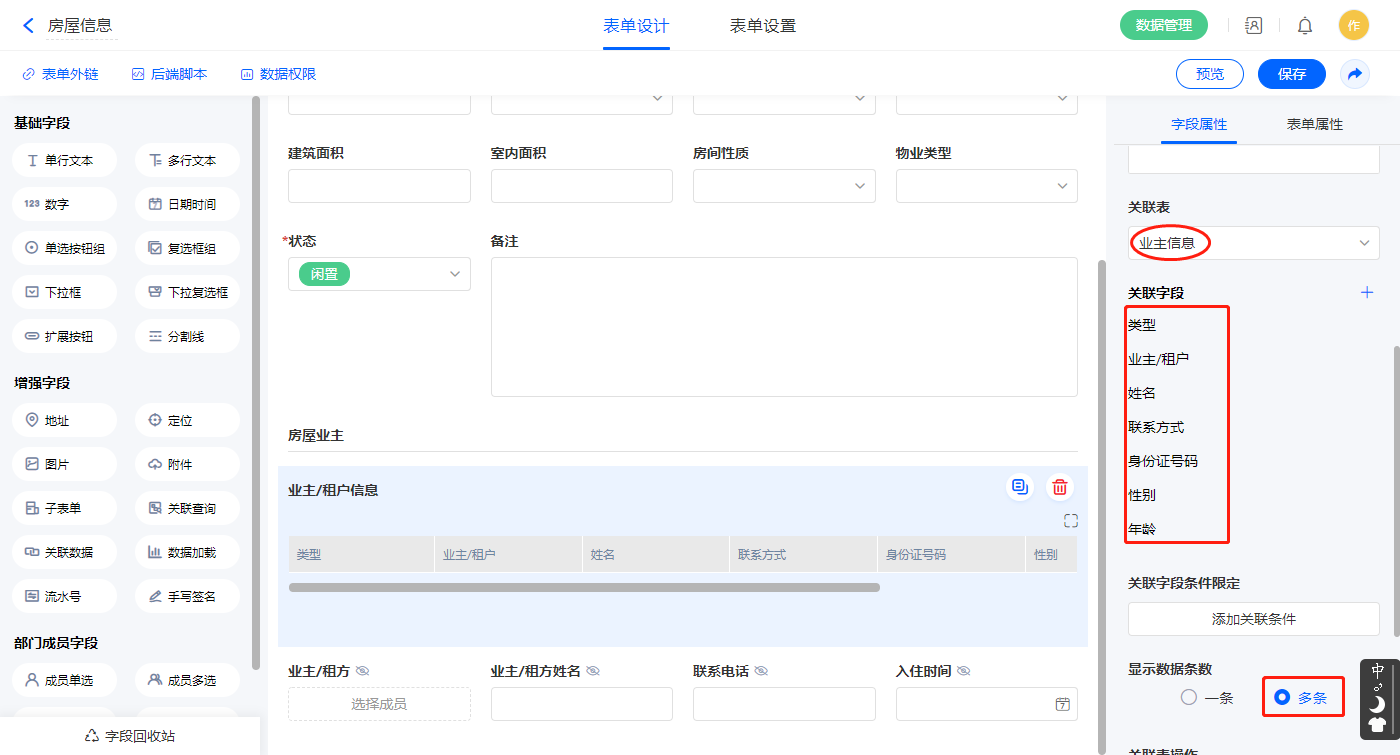Screen dimensions: 1400x755
Task: Click the plus icon to add 关联字段
Action: [1367, 292]
